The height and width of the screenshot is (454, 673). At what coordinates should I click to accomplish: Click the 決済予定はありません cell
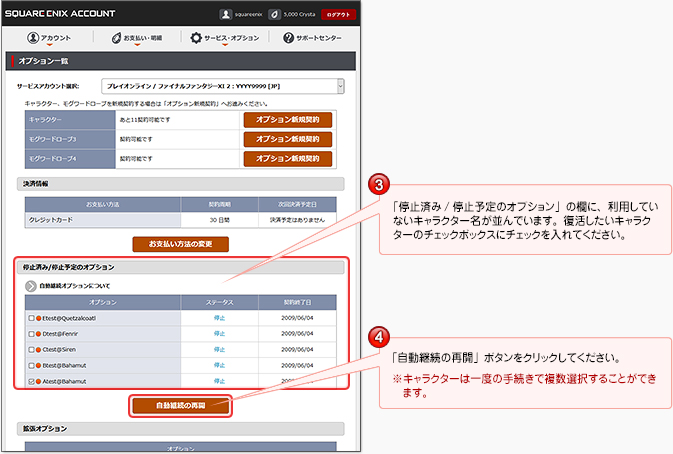297,220
